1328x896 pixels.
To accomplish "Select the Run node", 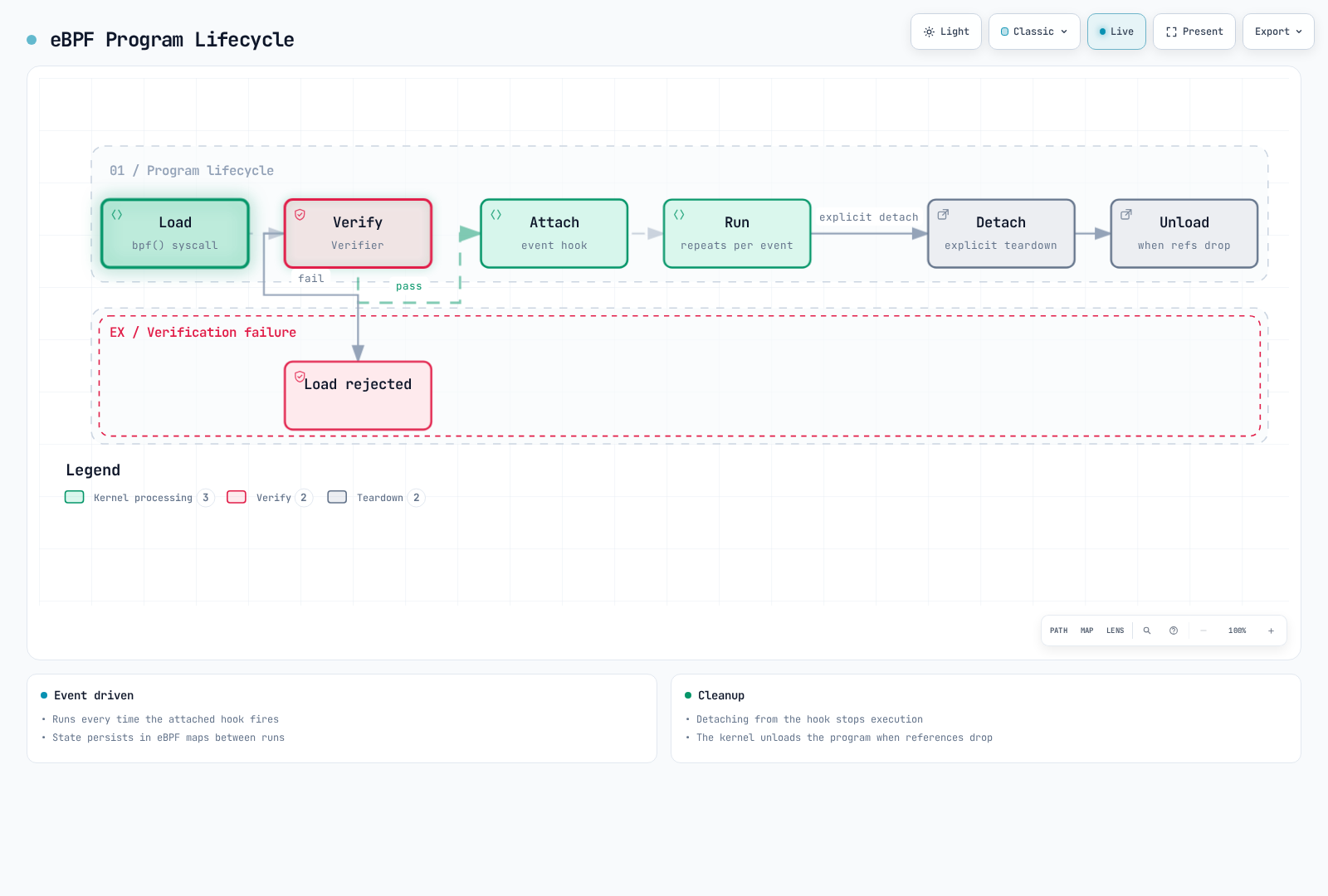I will point(737,233).
